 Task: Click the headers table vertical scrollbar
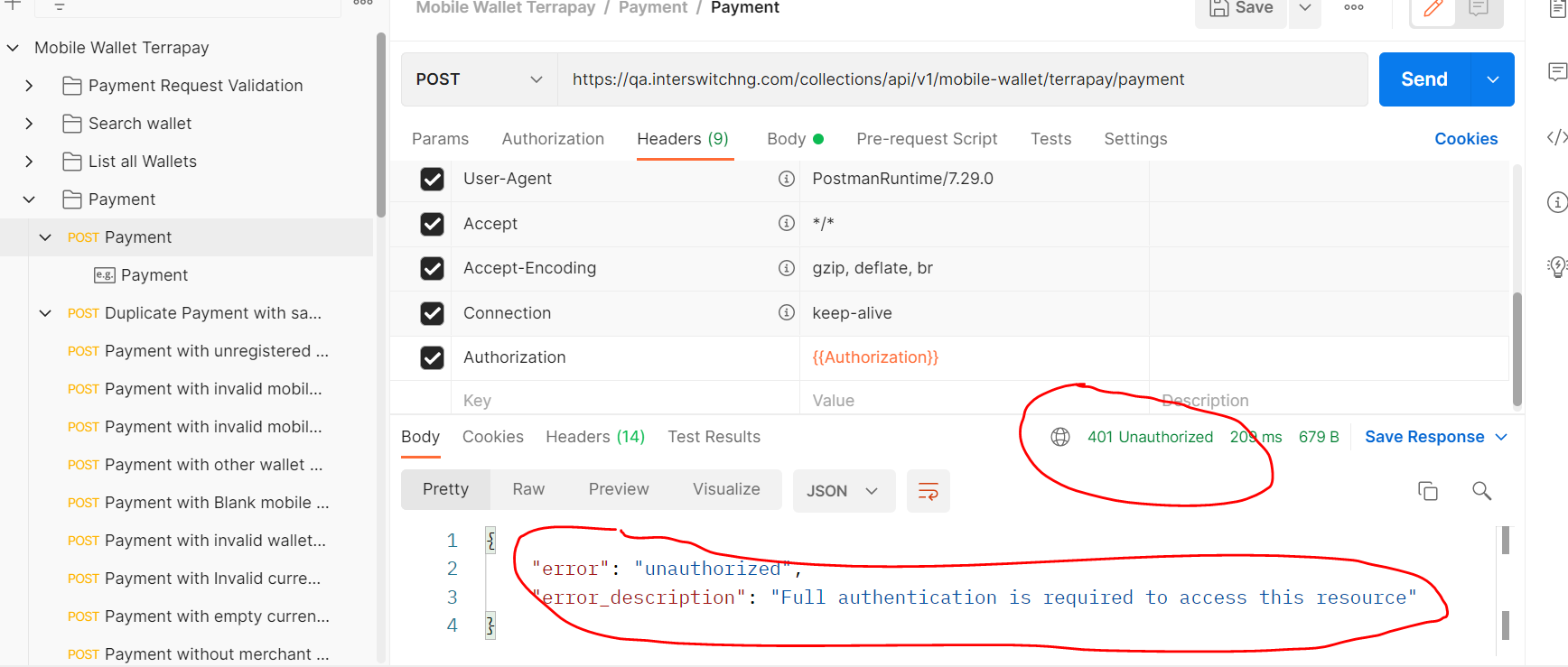coord(1517,347)
